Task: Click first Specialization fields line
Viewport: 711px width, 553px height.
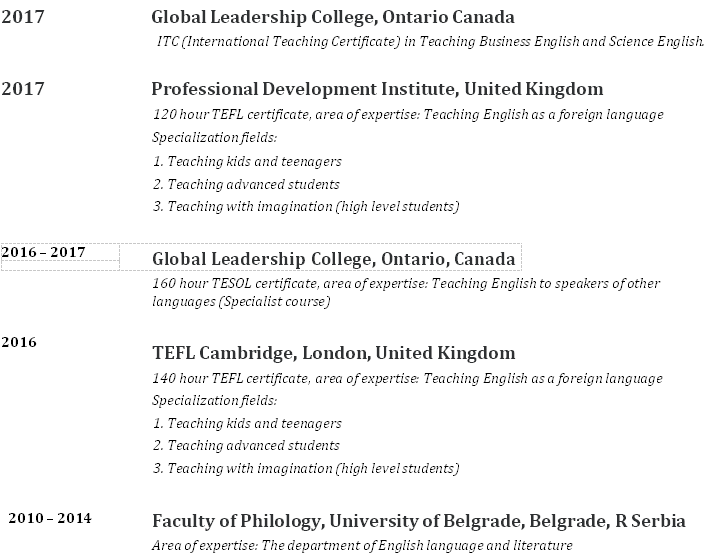Action: pos(214,137)
